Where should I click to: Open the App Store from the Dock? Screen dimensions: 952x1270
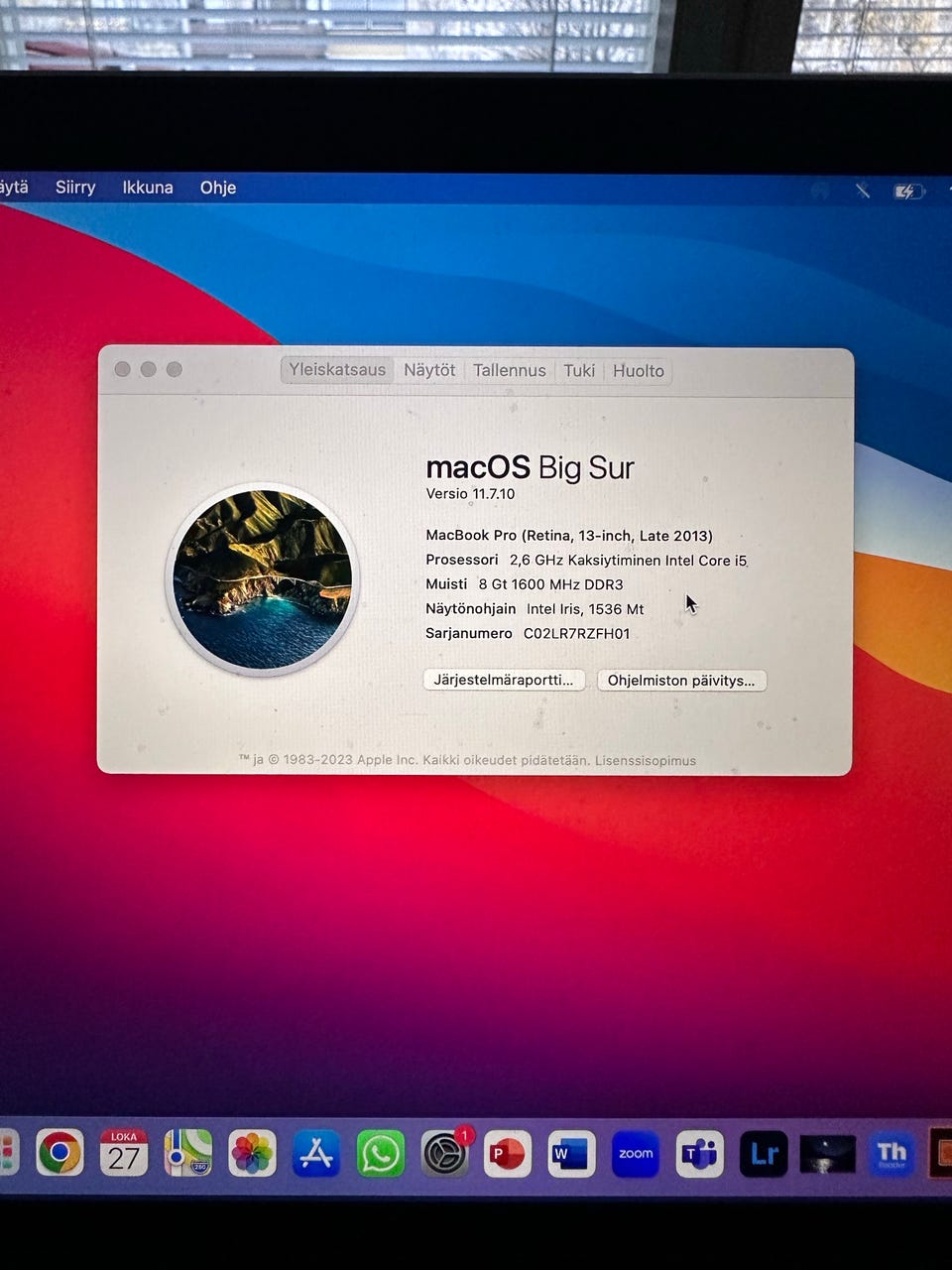316,1154
